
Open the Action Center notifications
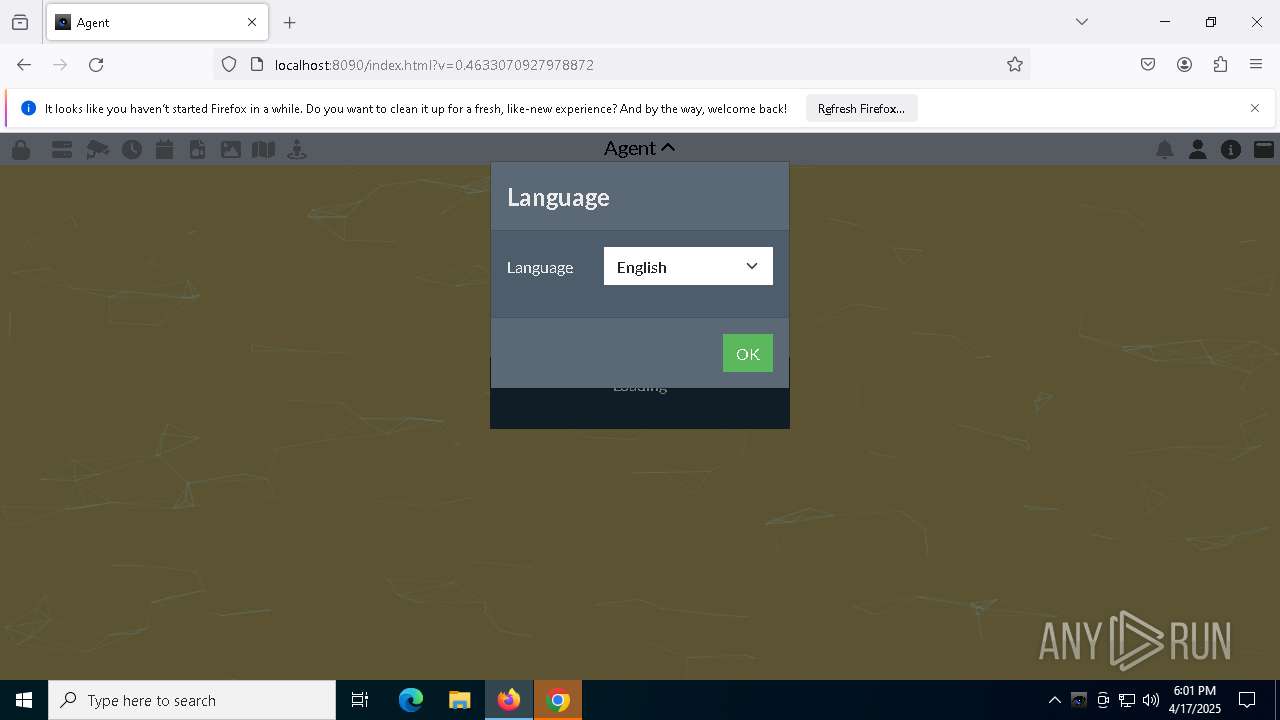tap(1247, 700)
